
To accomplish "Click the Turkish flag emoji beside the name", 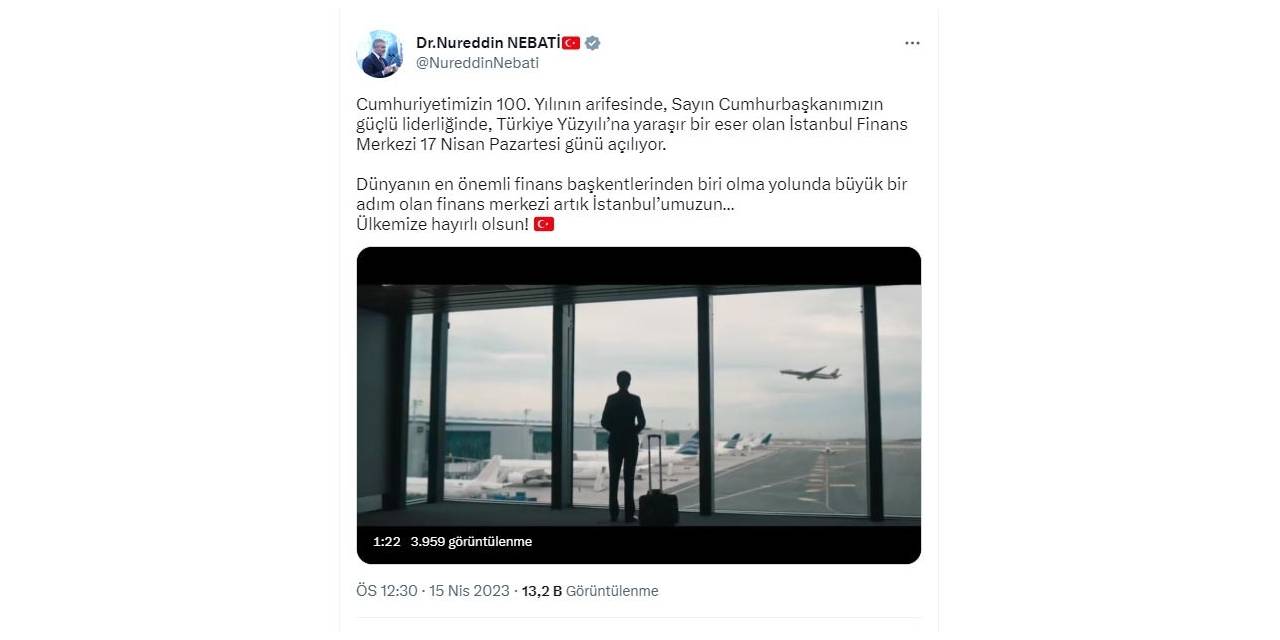I will tap(571, 43).
